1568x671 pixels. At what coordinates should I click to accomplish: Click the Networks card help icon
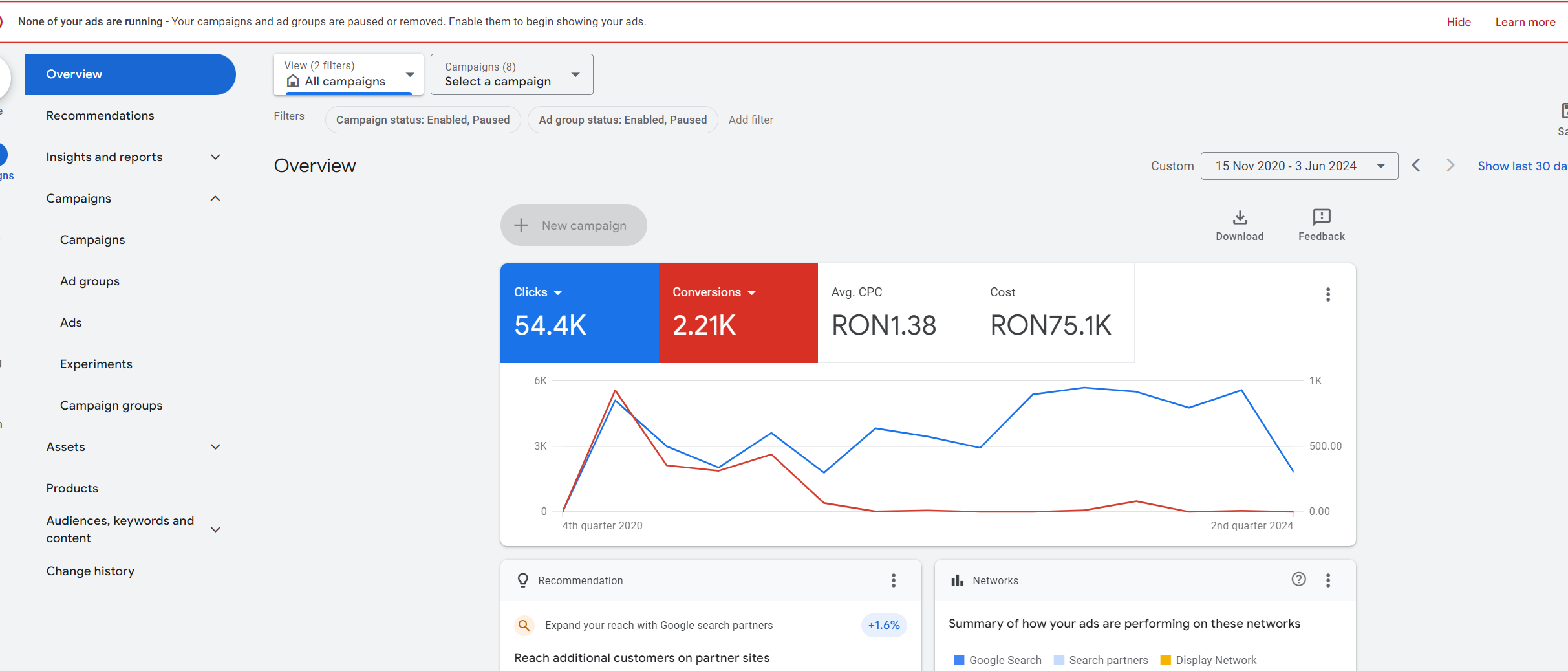1298,580
